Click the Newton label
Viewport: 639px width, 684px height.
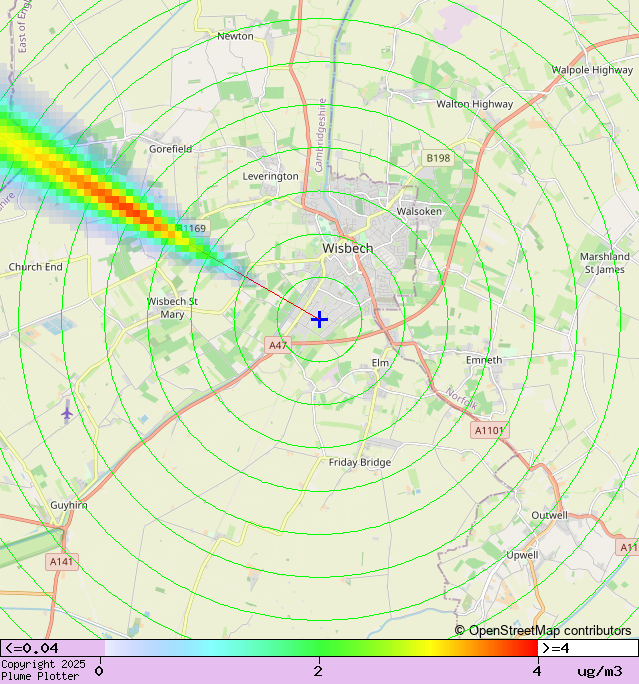[235, 36]
